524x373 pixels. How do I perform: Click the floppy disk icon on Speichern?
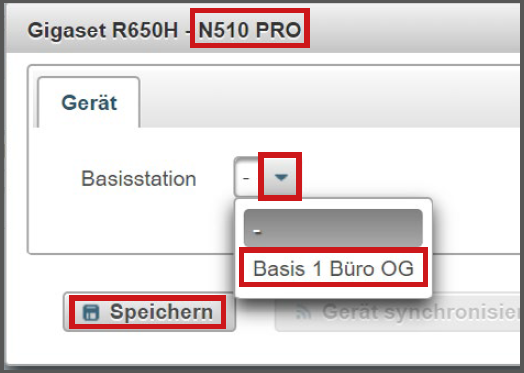tap(91, 313)
